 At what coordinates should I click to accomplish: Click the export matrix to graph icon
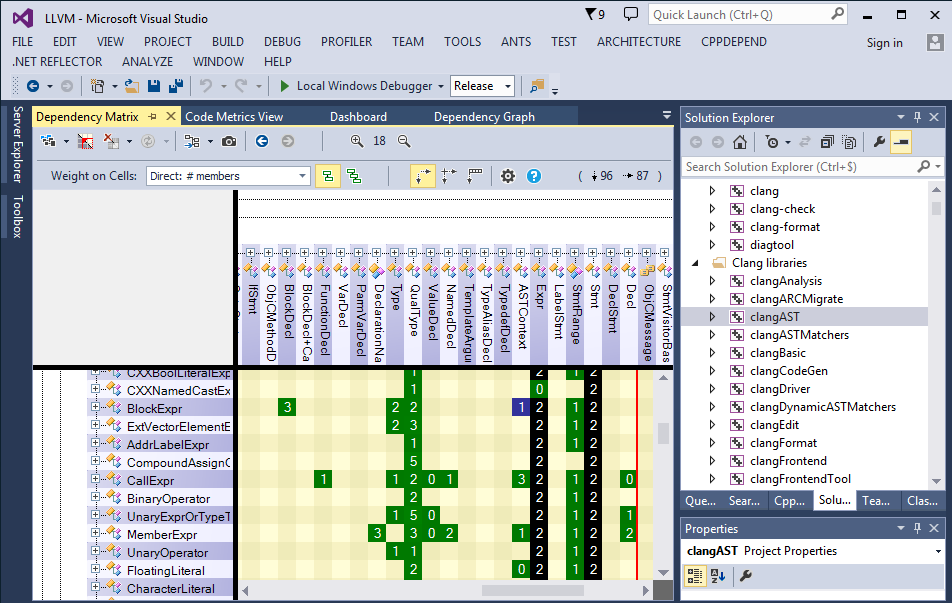(192, 141)
